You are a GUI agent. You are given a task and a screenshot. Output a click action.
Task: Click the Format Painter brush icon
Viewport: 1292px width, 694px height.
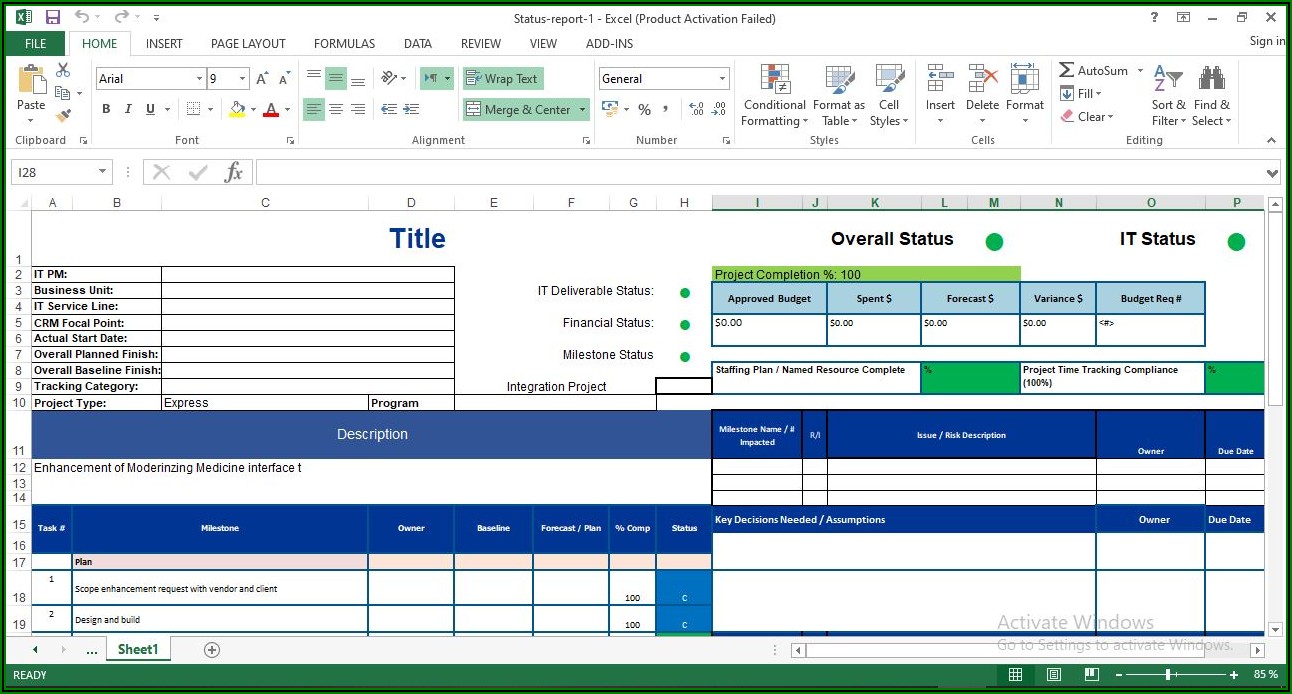63,116
